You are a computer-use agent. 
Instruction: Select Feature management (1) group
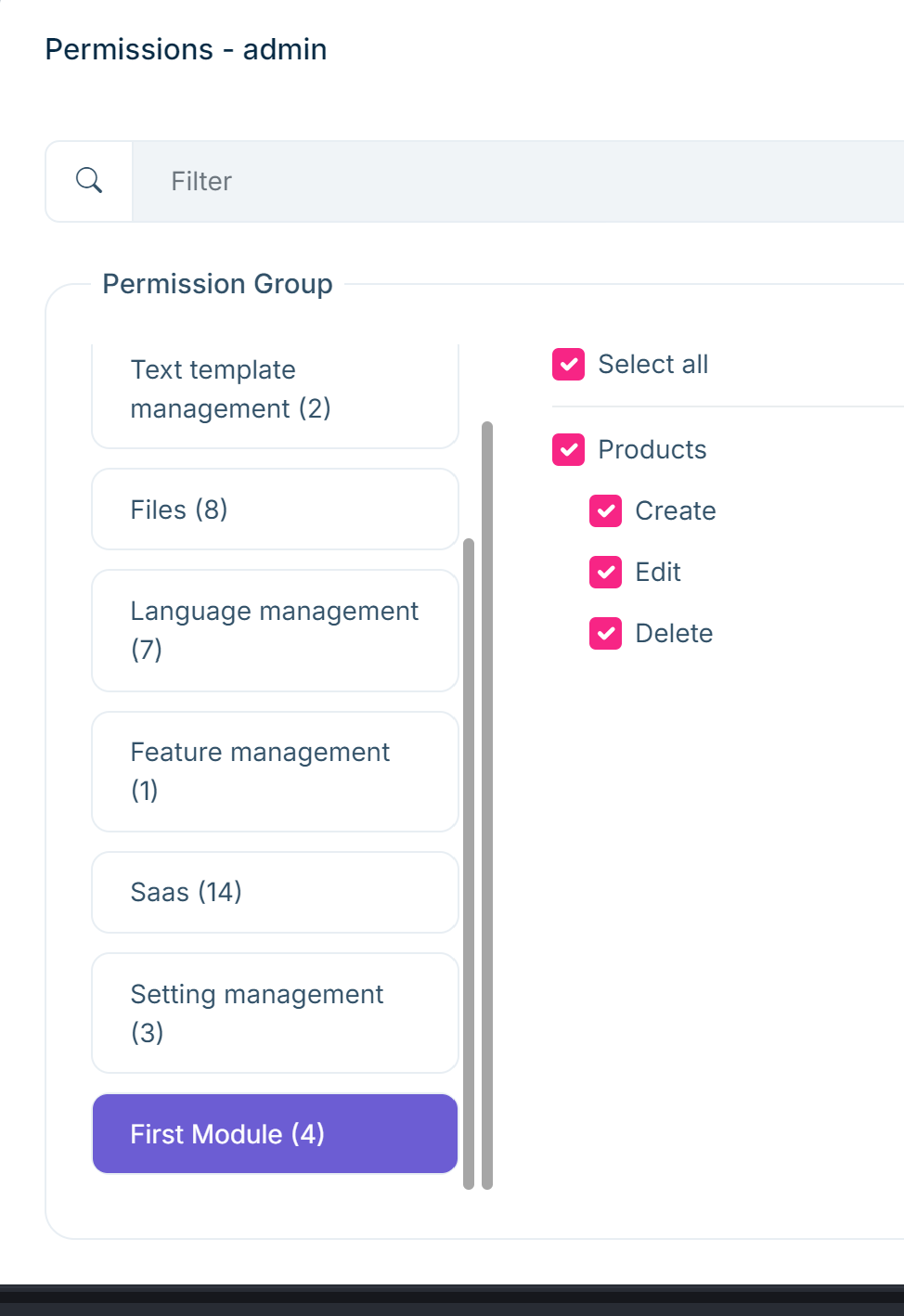pos(275,771)
